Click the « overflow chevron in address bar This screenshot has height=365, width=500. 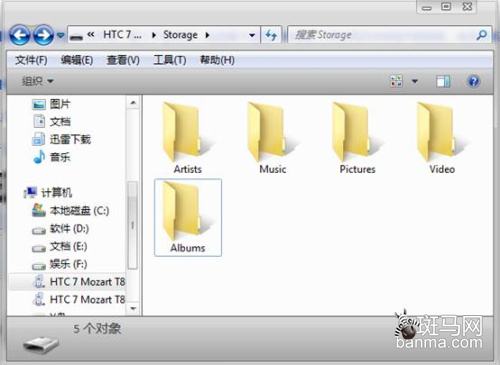coord(91,34)
